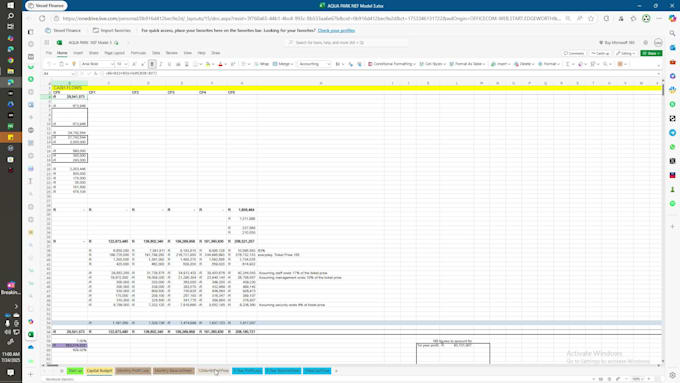Switch to the Page Layout ribbon tab
This screenshot has width=680, height=383.
114,53
